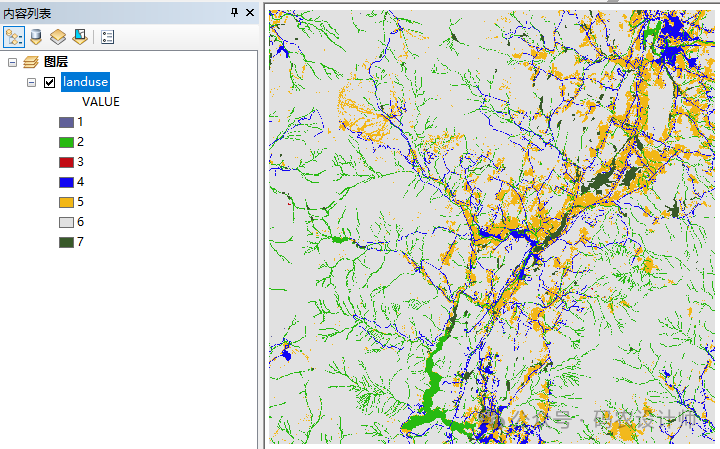Click List By Drawing Order icon
The width and height of the screenshot is (720, 449).
(14, 37)
